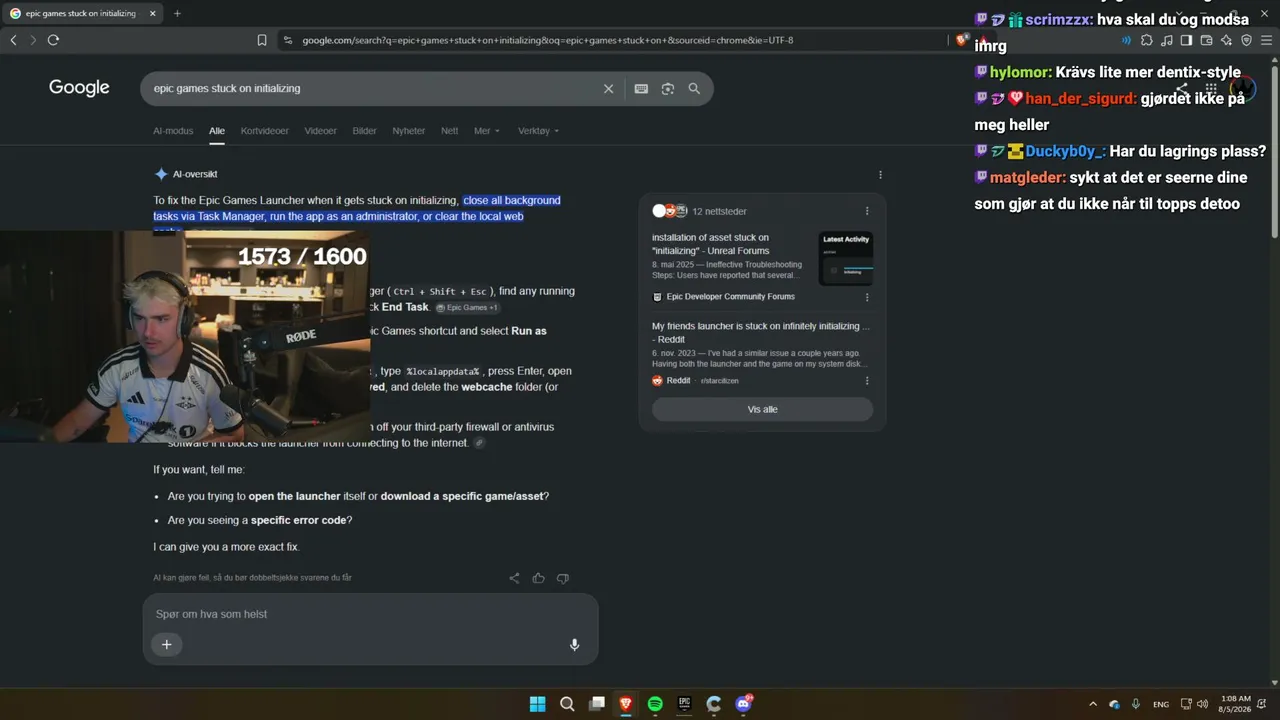The width and height of the screenshot is (1280, 720).
Task: Open options for the sources panel
Action: pos(867,211)
